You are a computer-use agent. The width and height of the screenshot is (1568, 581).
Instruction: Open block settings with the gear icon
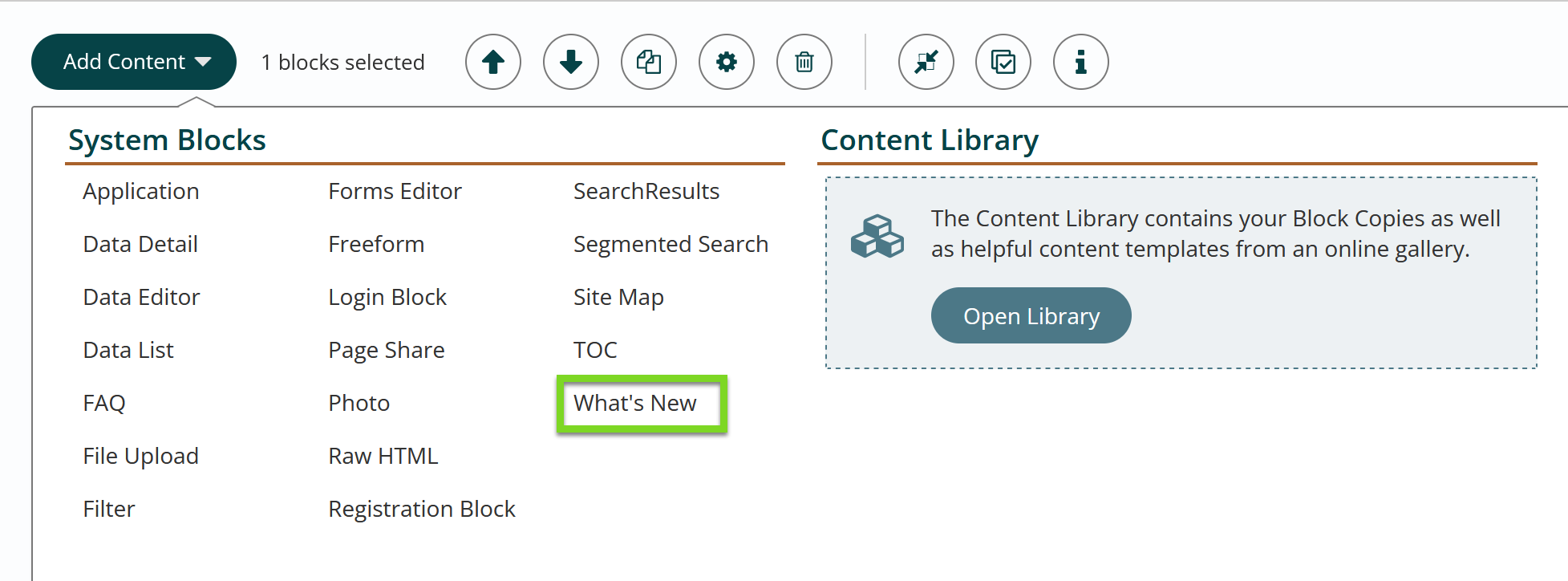point(727,62)
